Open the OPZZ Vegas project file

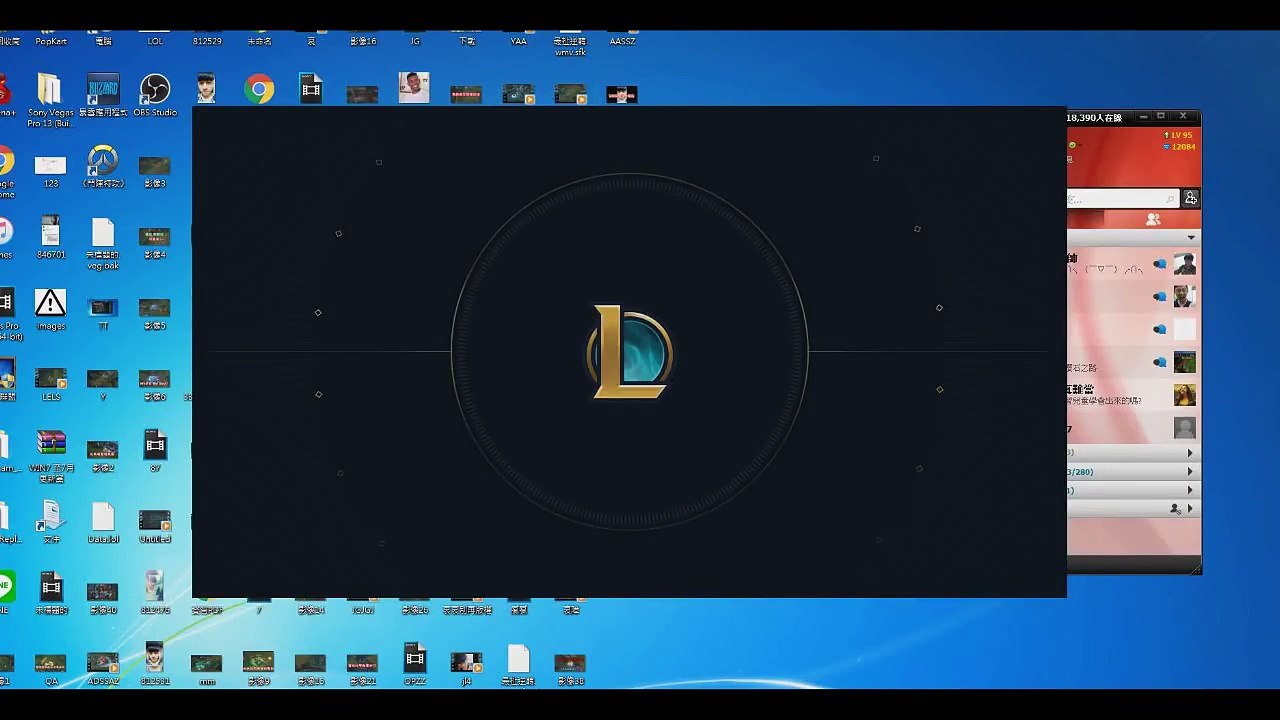click(414, 664)
